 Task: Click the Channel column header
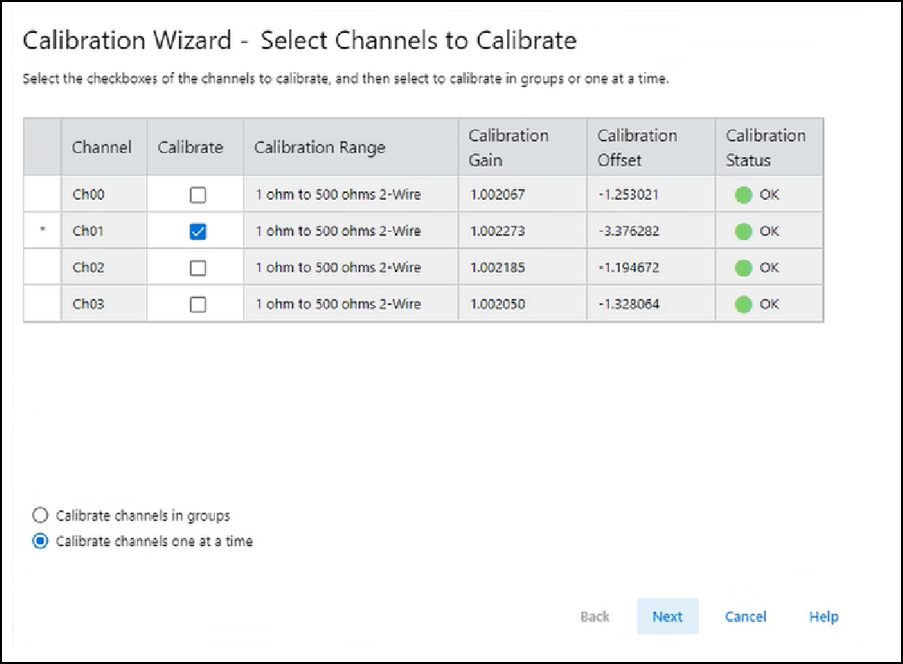pos(102,148)
